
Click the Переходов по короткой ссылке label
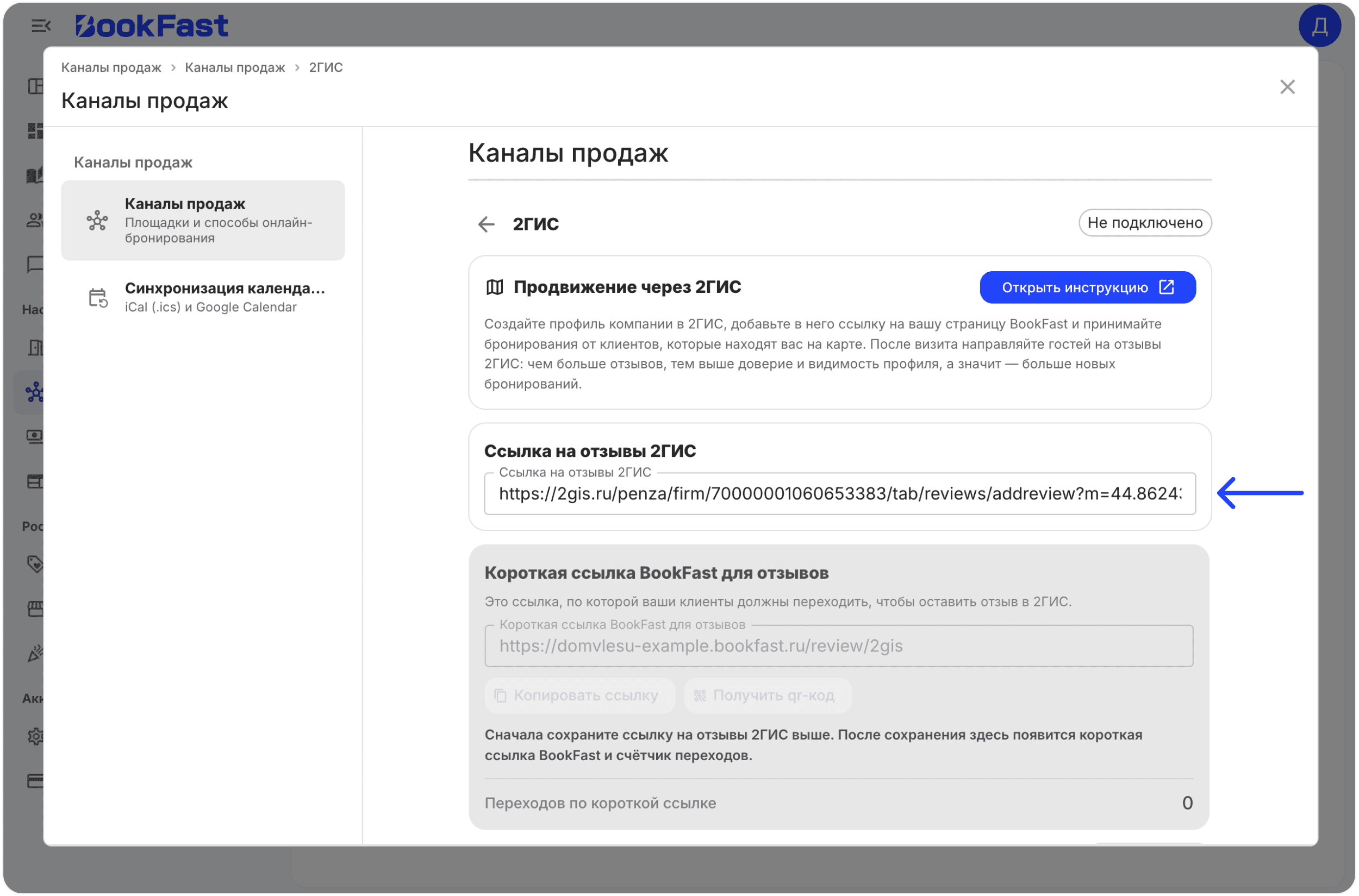pos(600,803)
